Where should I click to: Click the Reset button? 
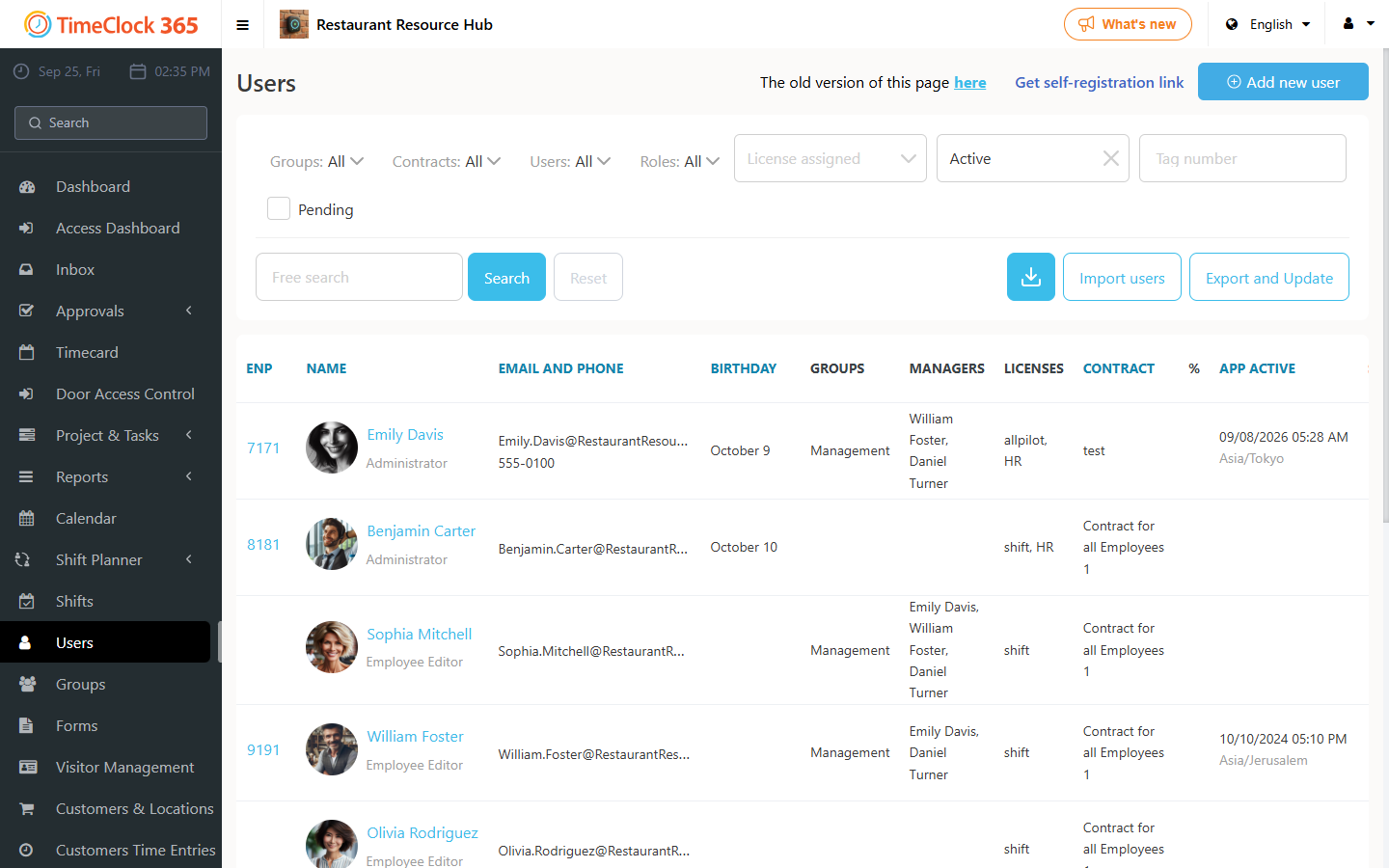[588, 277]
